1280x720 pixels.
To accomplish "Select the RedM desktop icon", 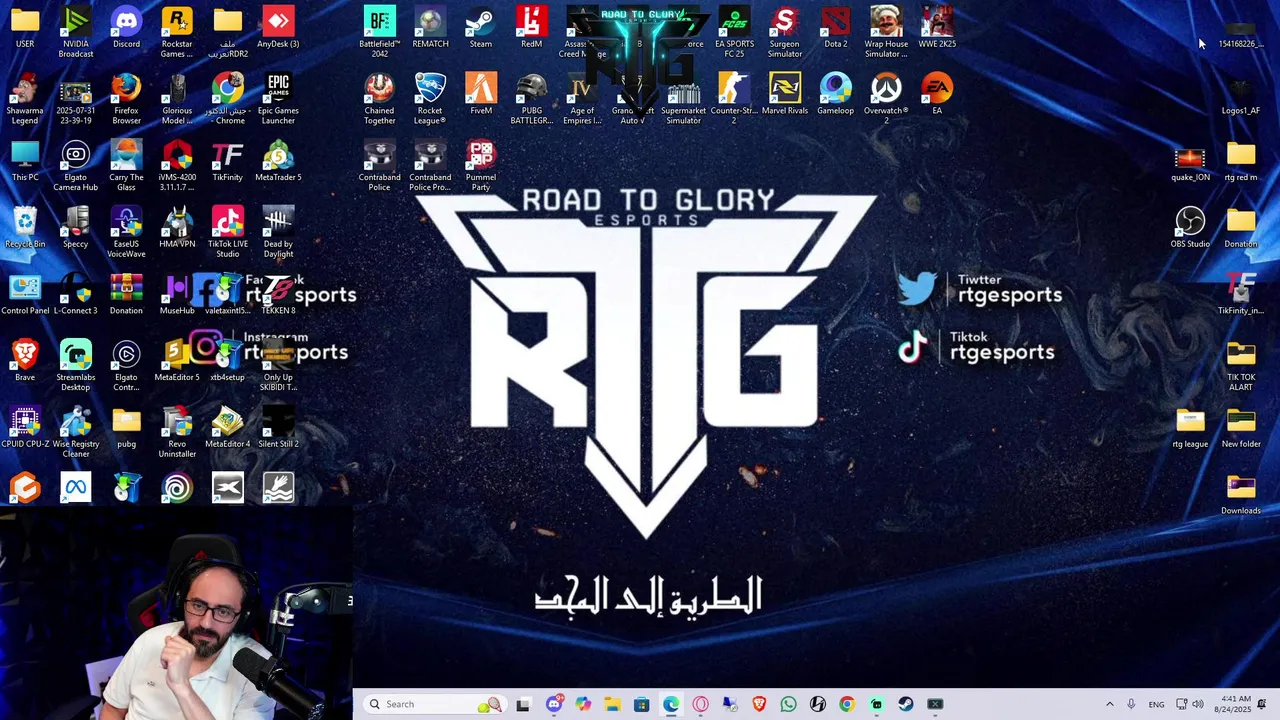I will coord(531,27).
